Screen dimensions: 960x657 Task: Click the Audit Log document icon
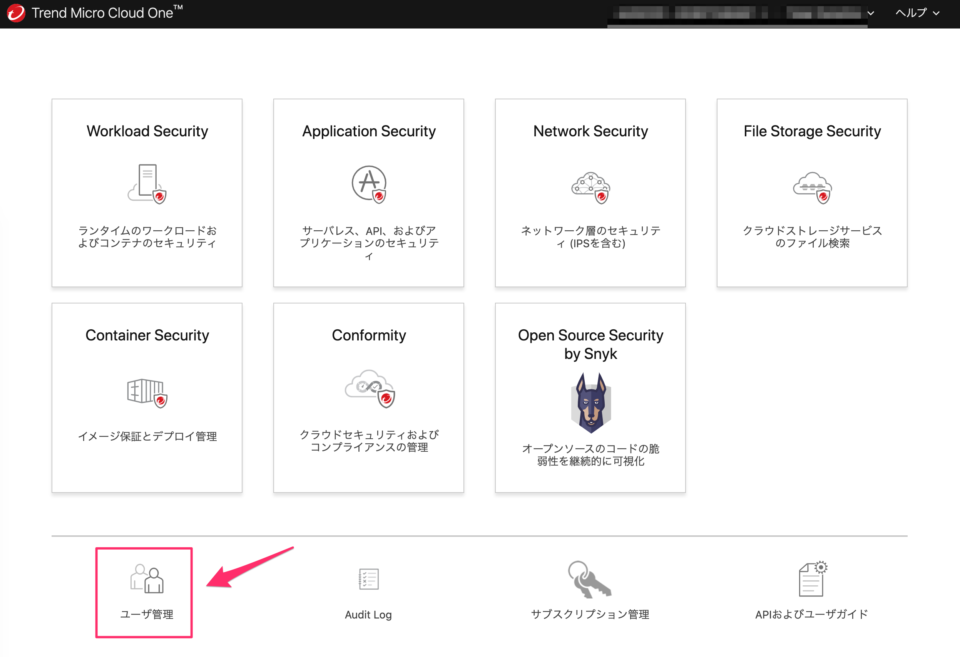point(368,580)
